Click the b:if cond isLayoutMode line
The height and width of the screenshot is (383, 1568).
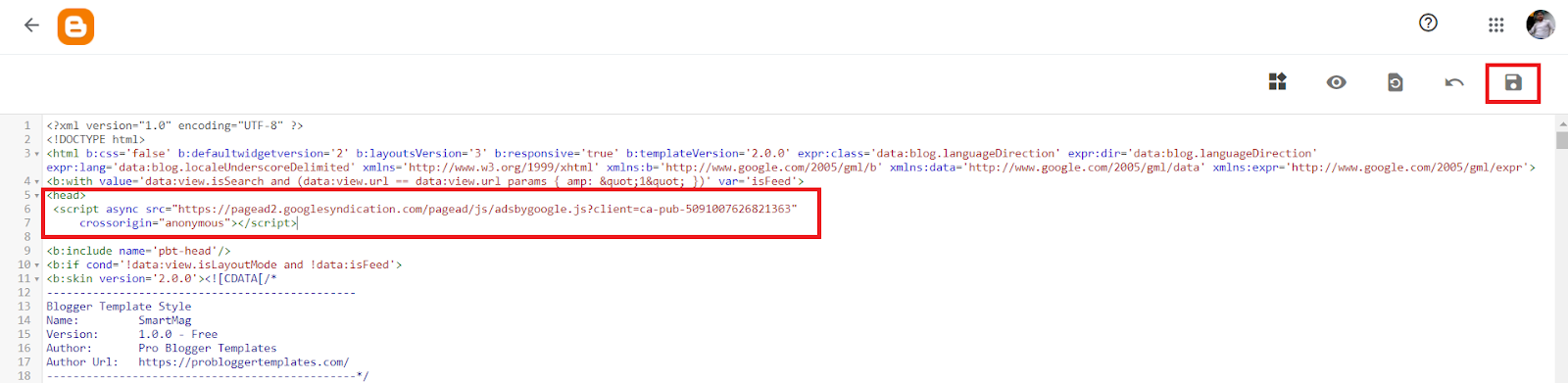[x=223, y=264]
